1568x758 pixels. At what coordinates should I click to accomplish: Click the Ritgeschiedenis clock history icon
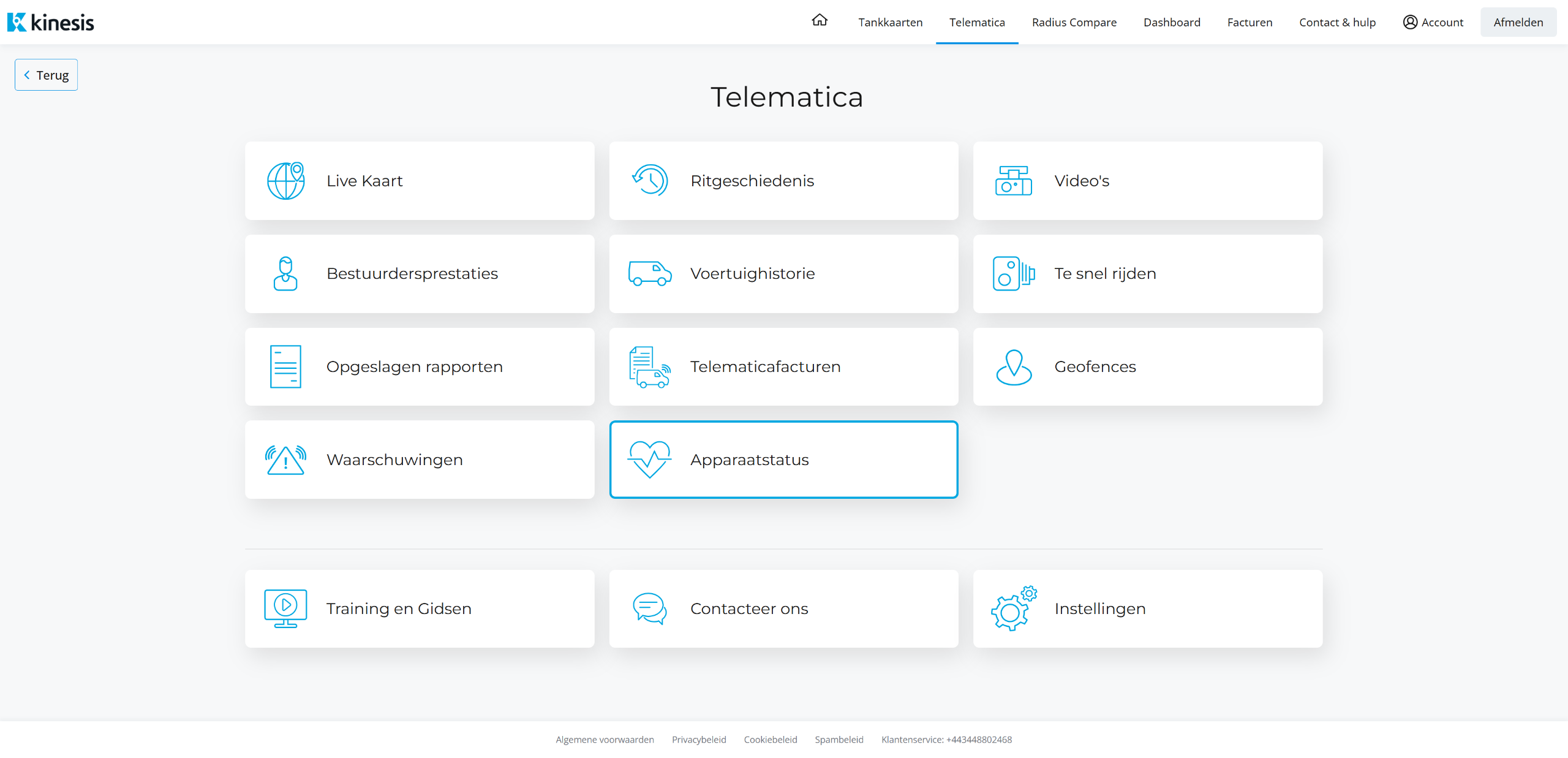tap(650, 181)
